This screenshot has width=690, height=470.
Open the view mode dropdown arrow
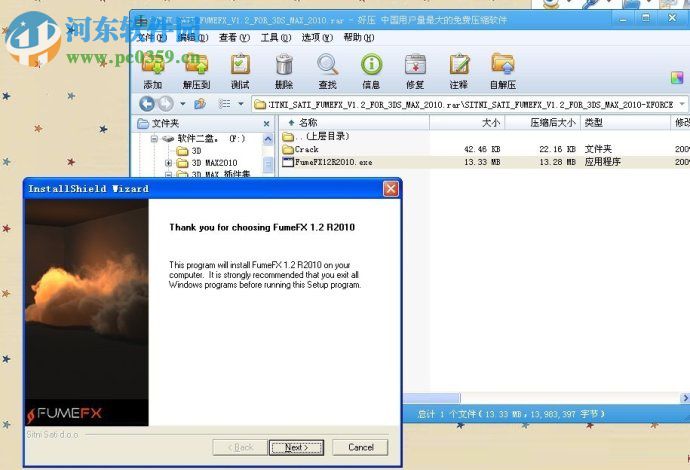241,104
